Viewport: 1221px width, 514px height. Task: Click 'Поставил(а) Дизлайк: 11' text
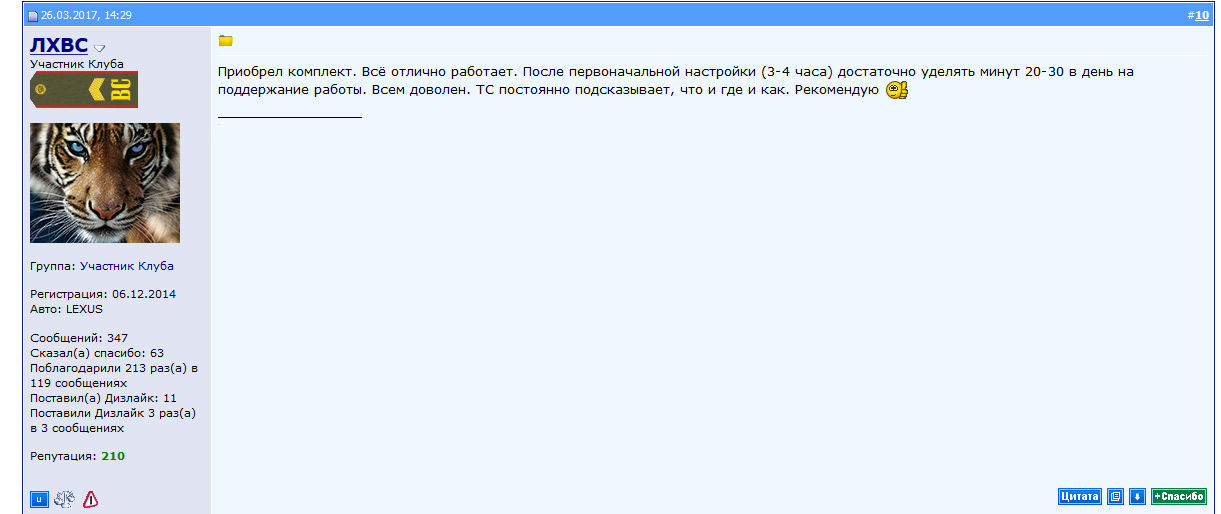point(104,398)
